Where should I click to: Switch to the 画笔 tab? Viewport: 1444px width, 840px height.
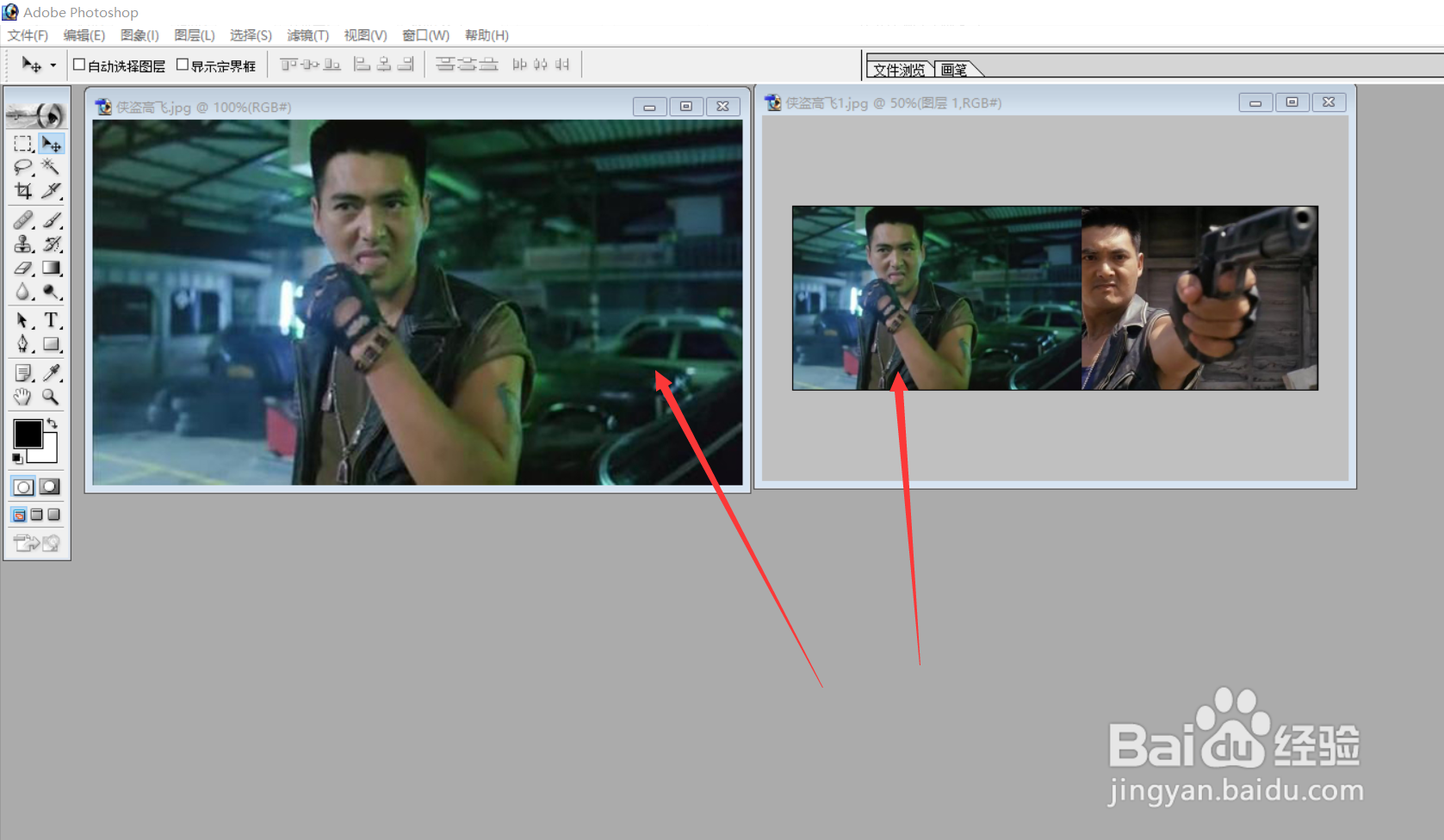click(x=954, y=70)
